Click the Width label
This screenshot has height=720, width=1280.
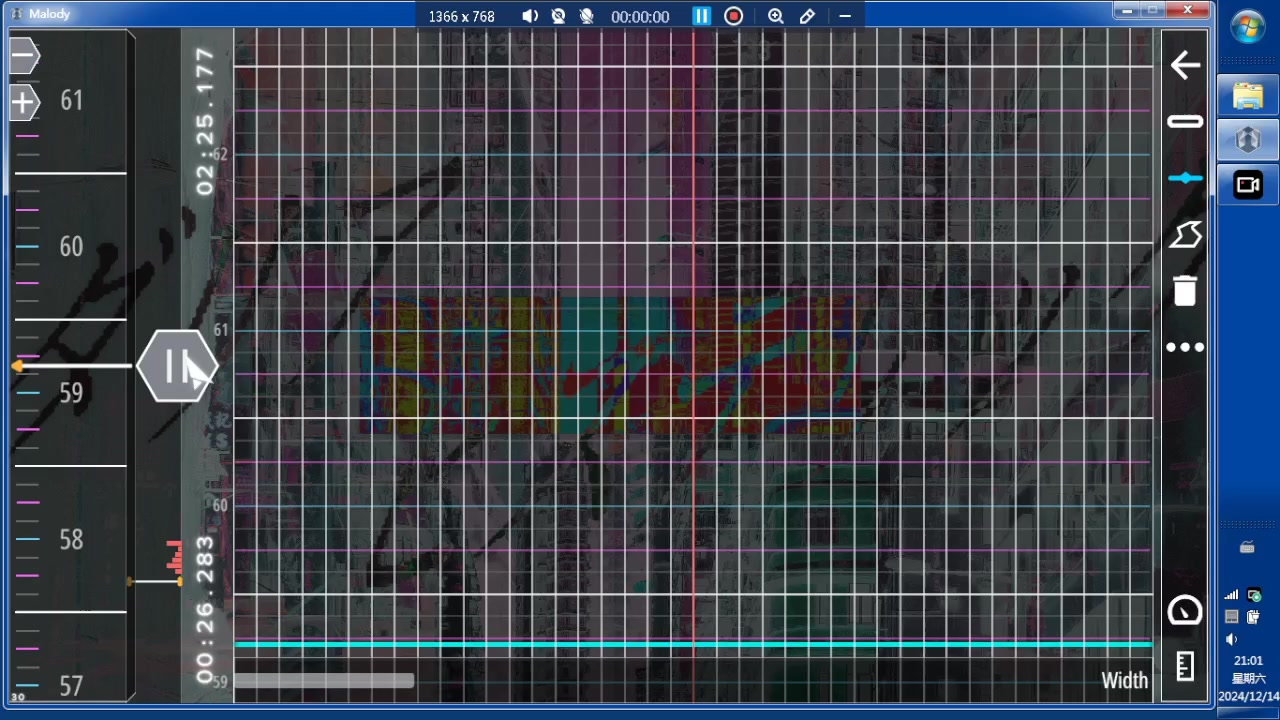[x=1125, y=681]
